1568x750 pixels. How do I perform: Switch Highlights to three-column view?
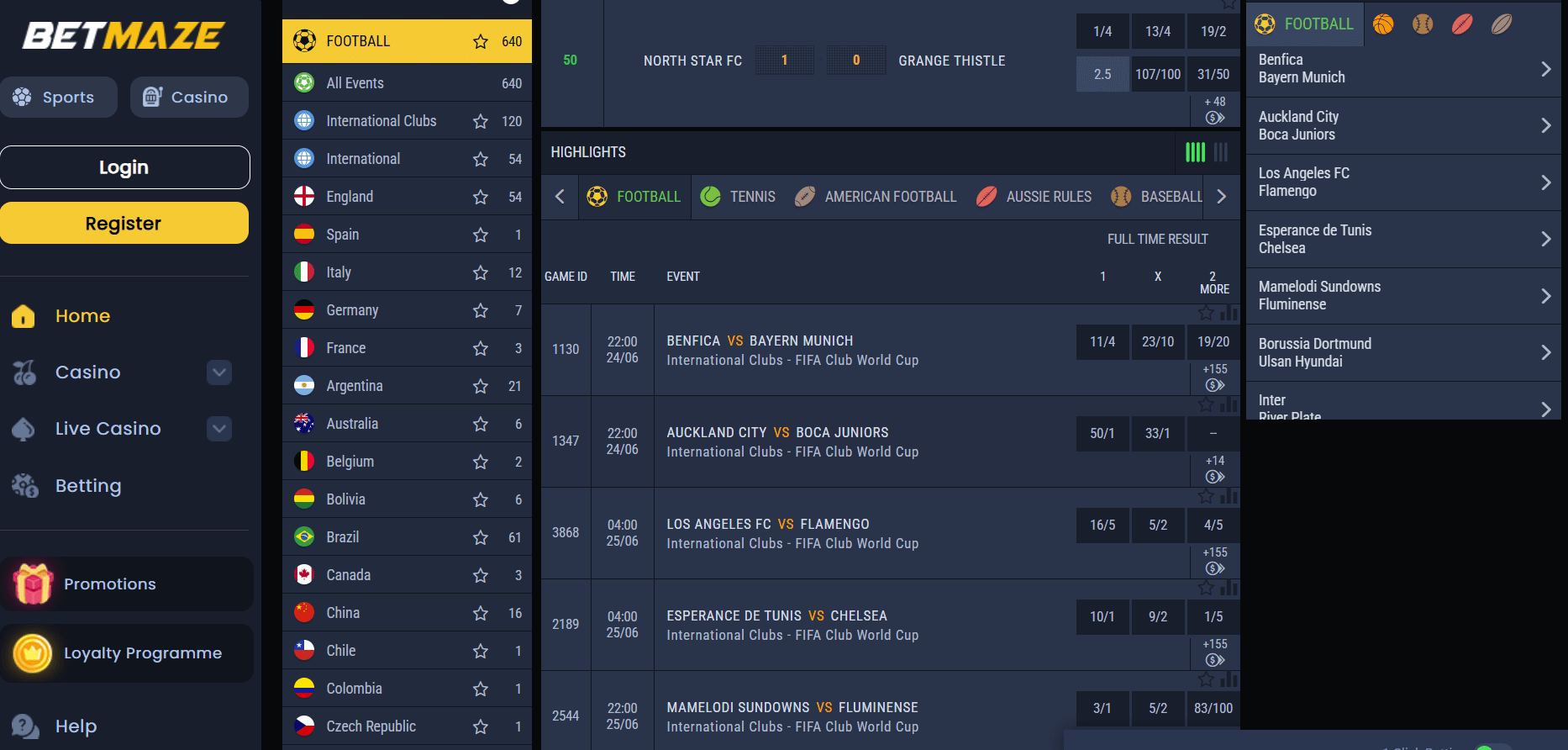tap(1221, 152)
